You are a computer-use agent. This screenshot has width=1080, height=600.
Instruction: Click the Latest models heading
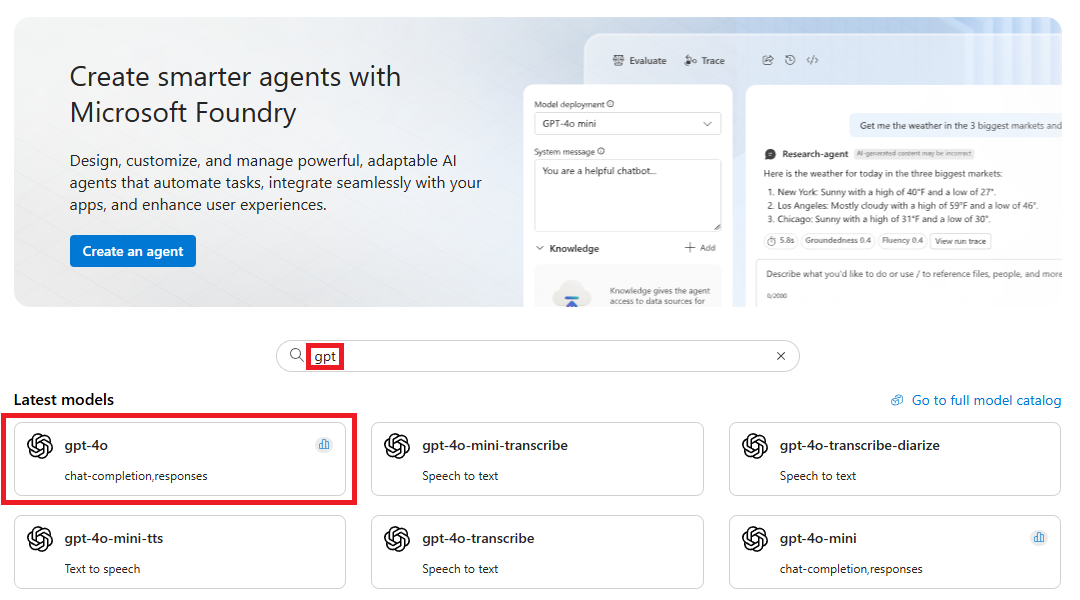[63, 400]
